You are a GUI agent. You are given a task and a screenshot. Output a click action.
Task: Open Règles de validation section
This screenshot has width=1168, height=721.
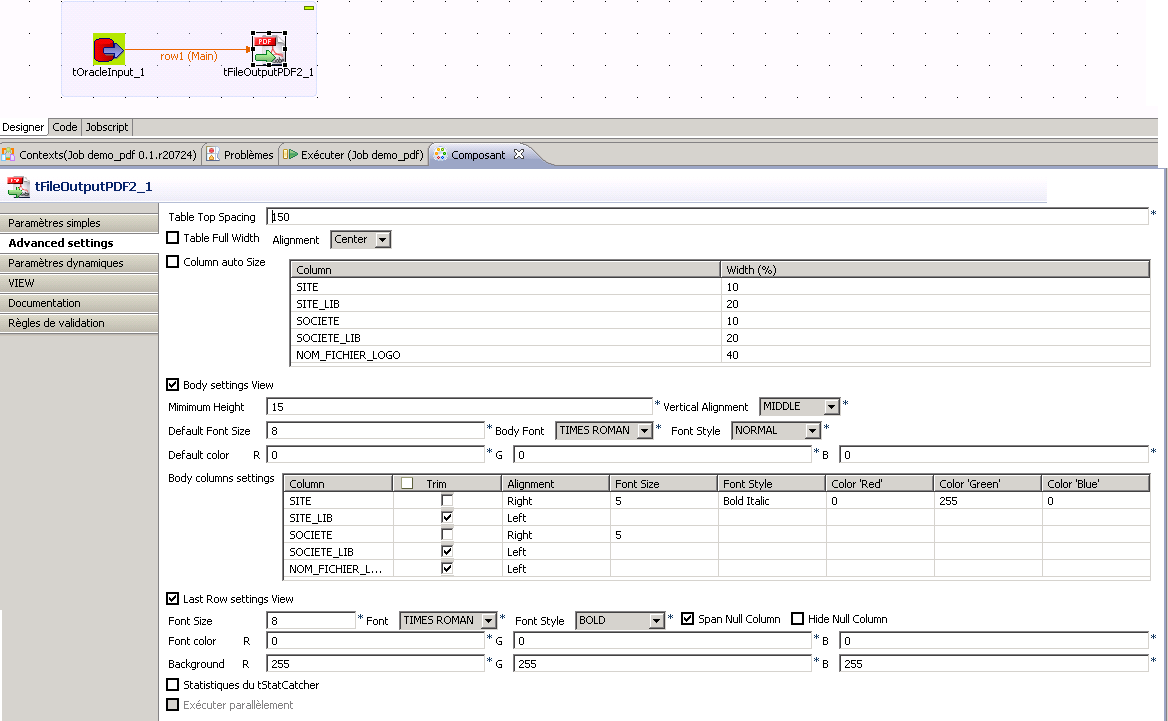click(x=79, y=323)
